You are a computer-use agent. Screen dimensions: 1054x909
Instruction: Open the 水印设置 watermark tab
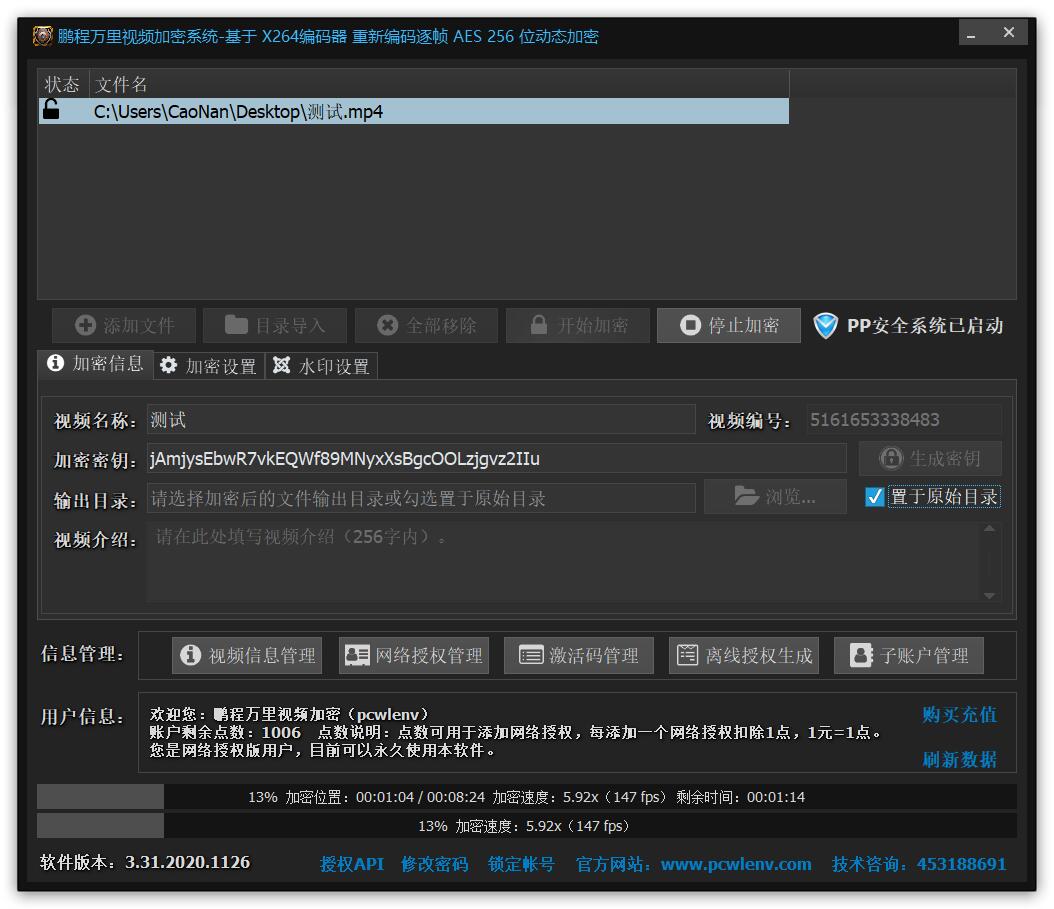pyautogui.click(x=321, y=366)
